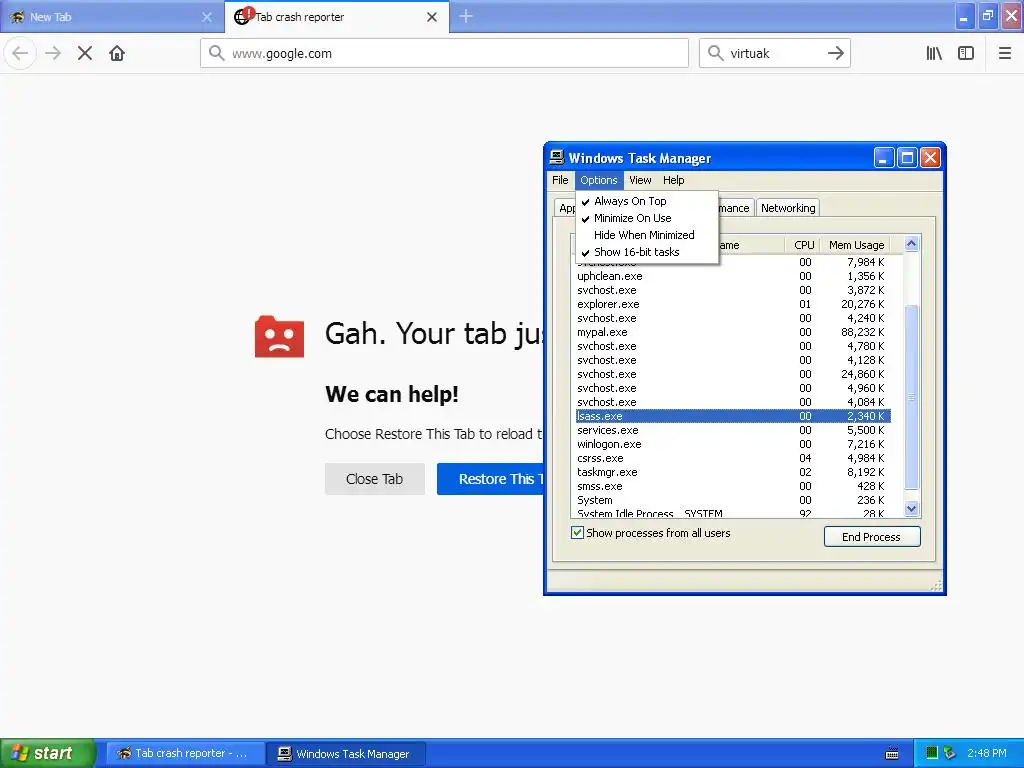Image resolution: width=1024 pixels, height=768 pixels.
Task: Sort processes by Mem Usage column header
Action: pos(856,245)
